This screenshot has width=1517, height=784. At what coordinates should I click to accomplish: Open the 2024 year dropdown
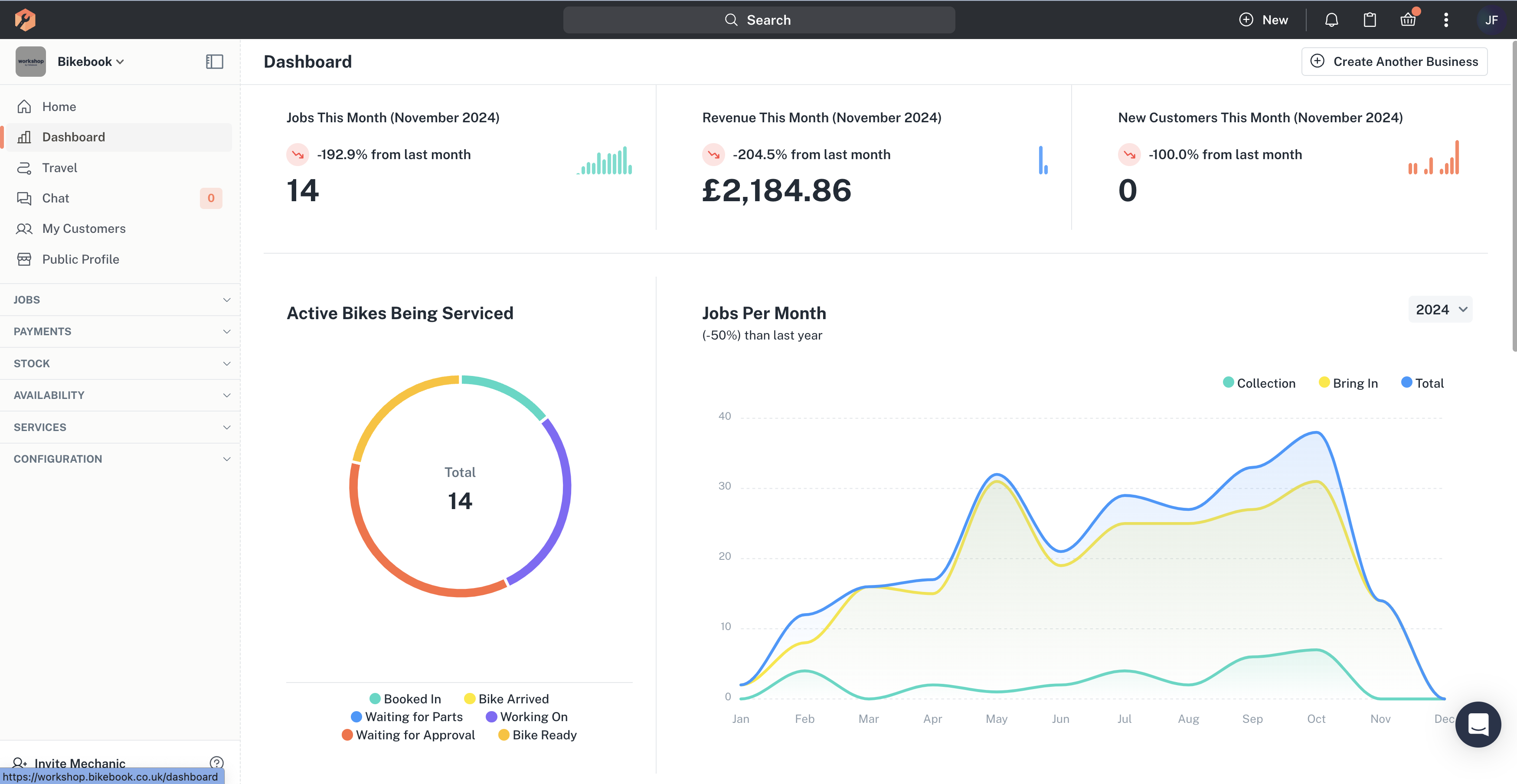(1440, 309)
